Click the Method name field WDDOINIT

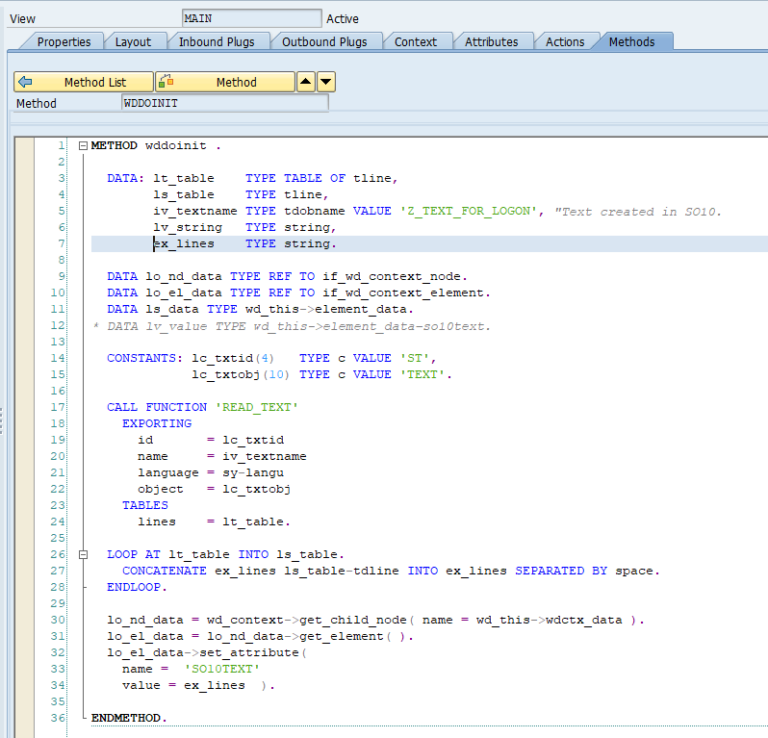(x=225, y=103)
